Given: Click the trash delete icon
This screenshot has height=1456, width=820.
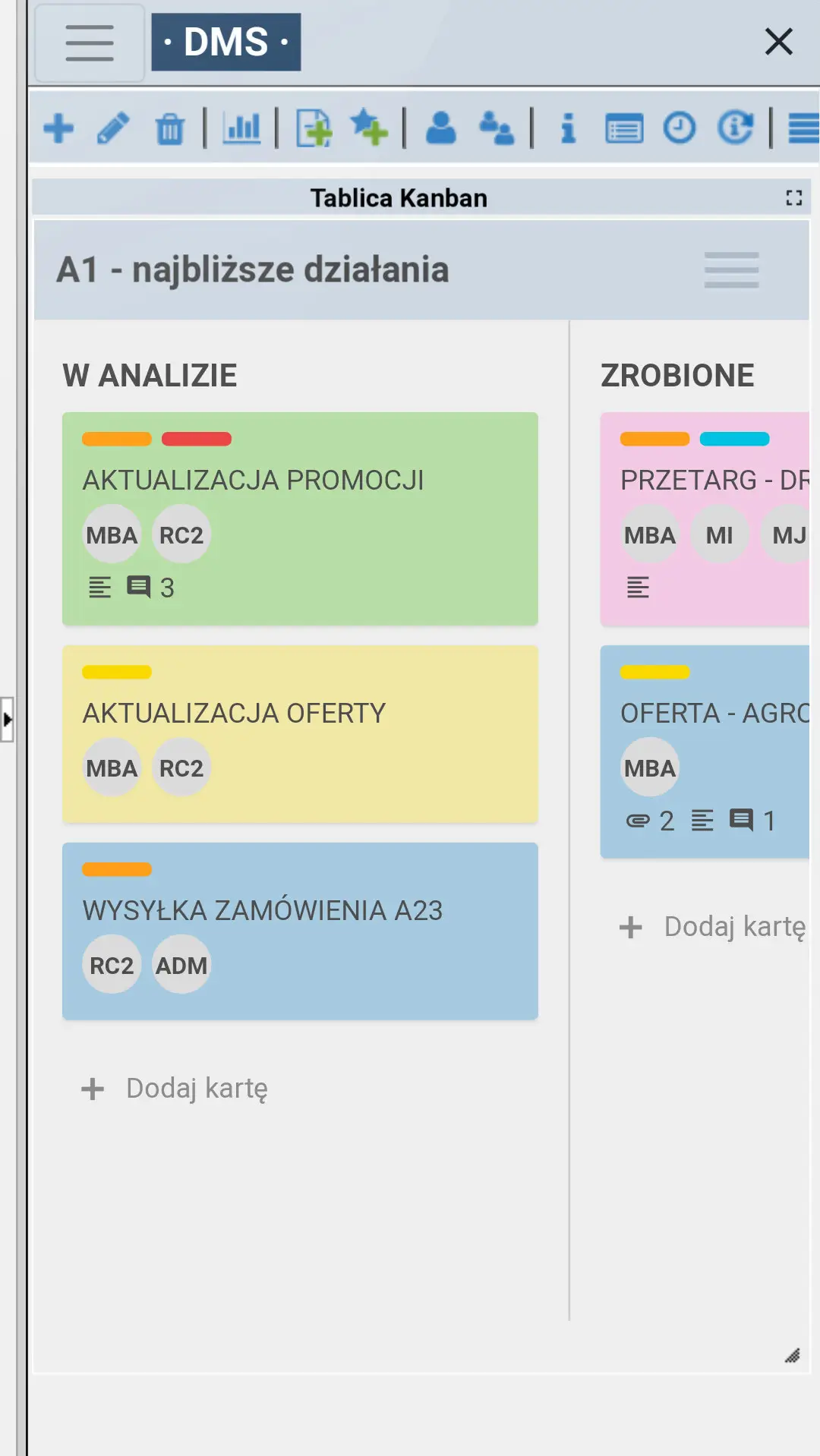Looking at the screenshot, I should click(169, 128).
